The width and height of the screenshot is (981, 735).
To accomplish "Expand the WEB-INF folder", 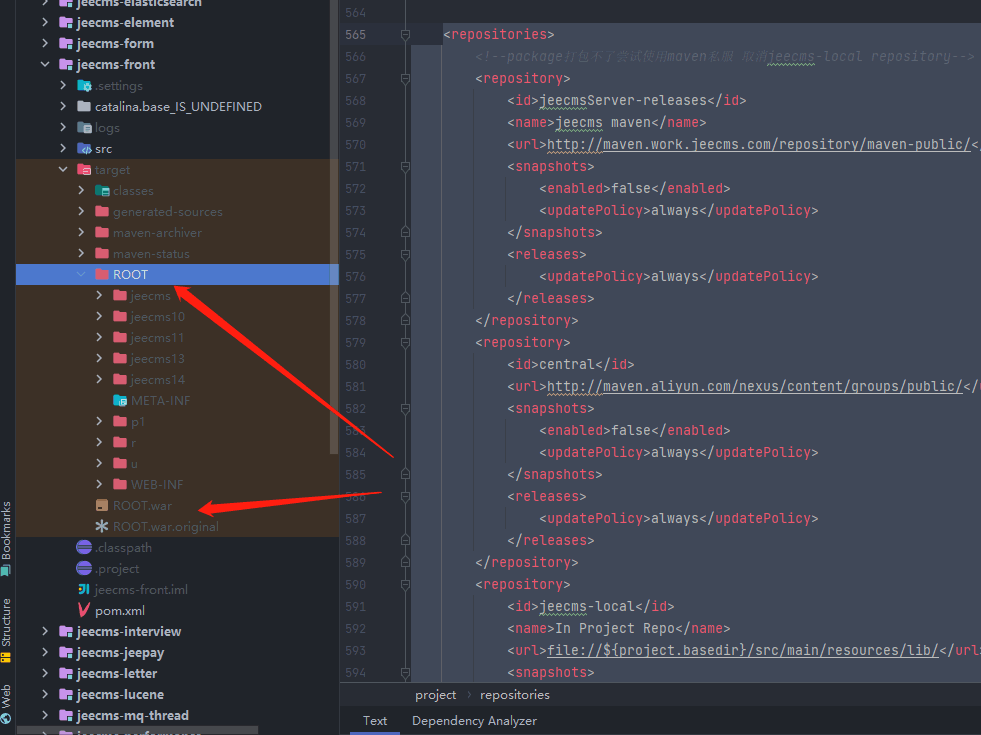I will 99,484.
